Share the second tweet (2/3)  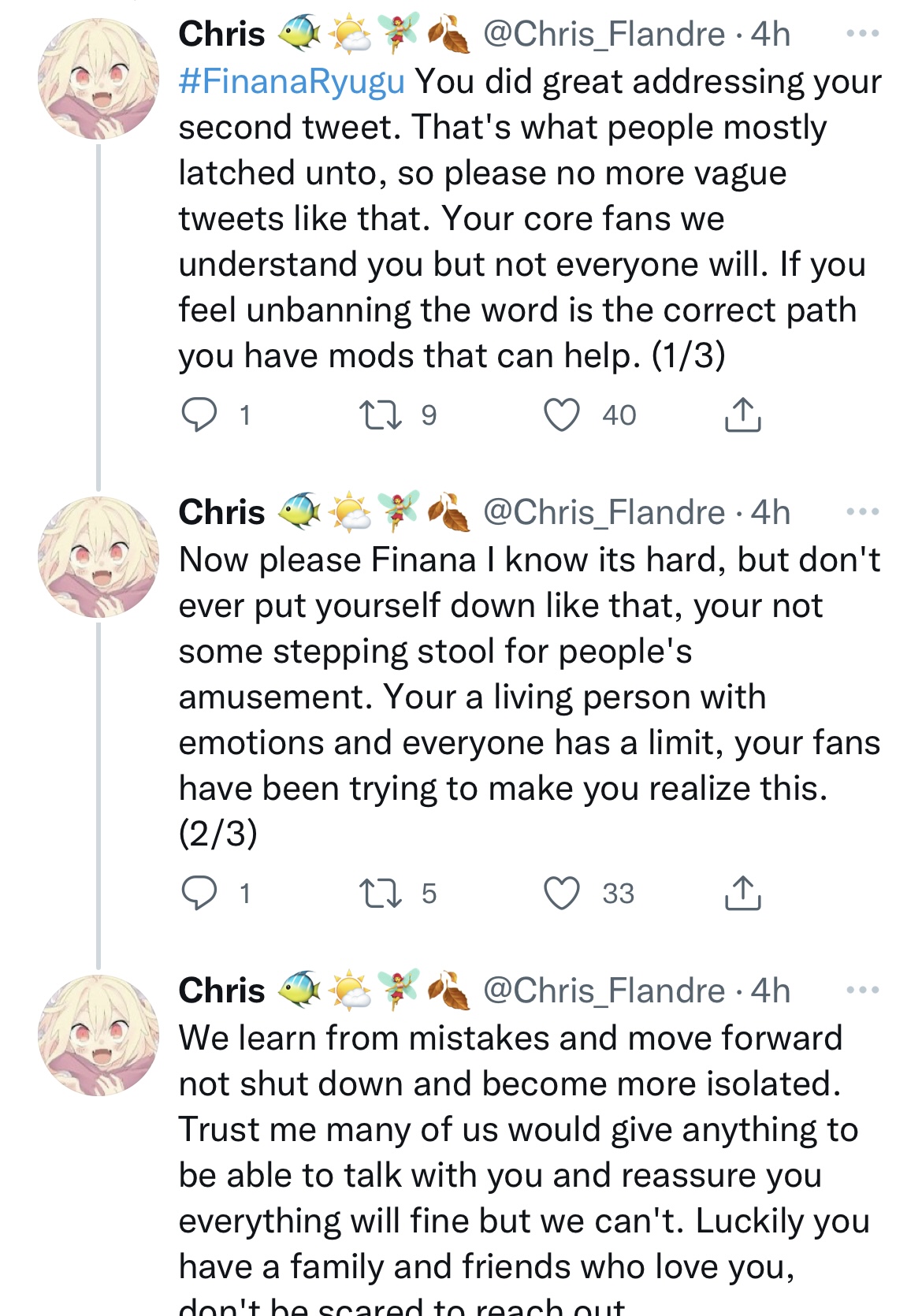pos(742,893)
